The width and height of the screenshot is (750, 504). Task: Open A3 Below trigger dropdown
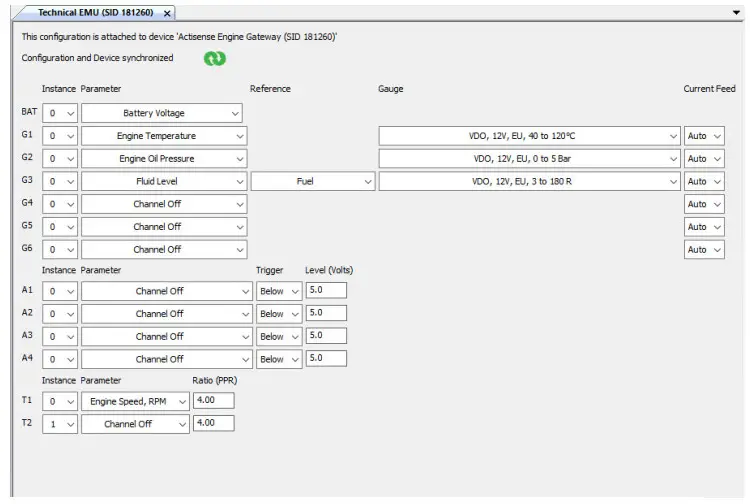(279, 337)
